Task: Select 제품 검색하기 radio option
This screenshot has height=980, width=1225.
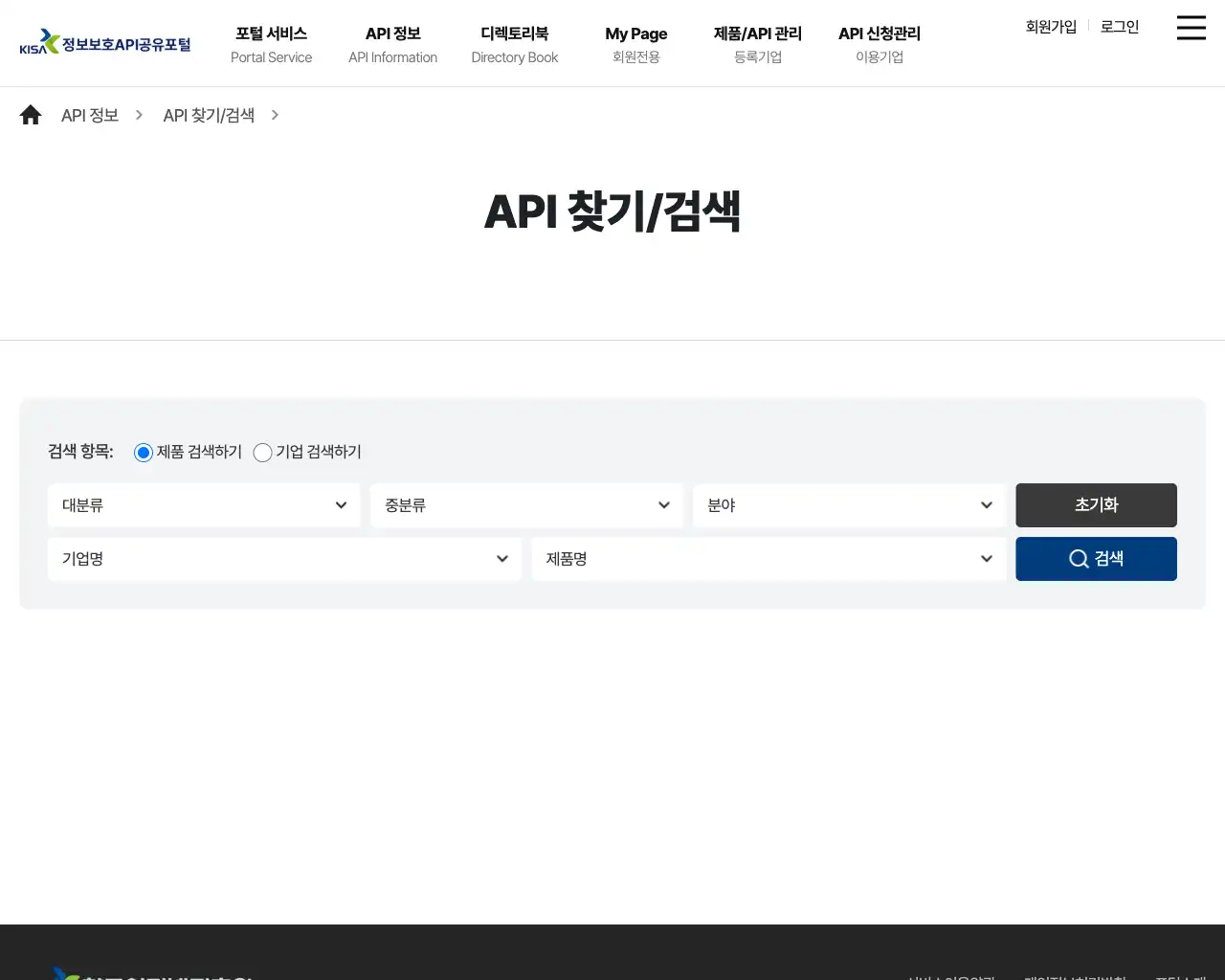Action: point(144,453)
